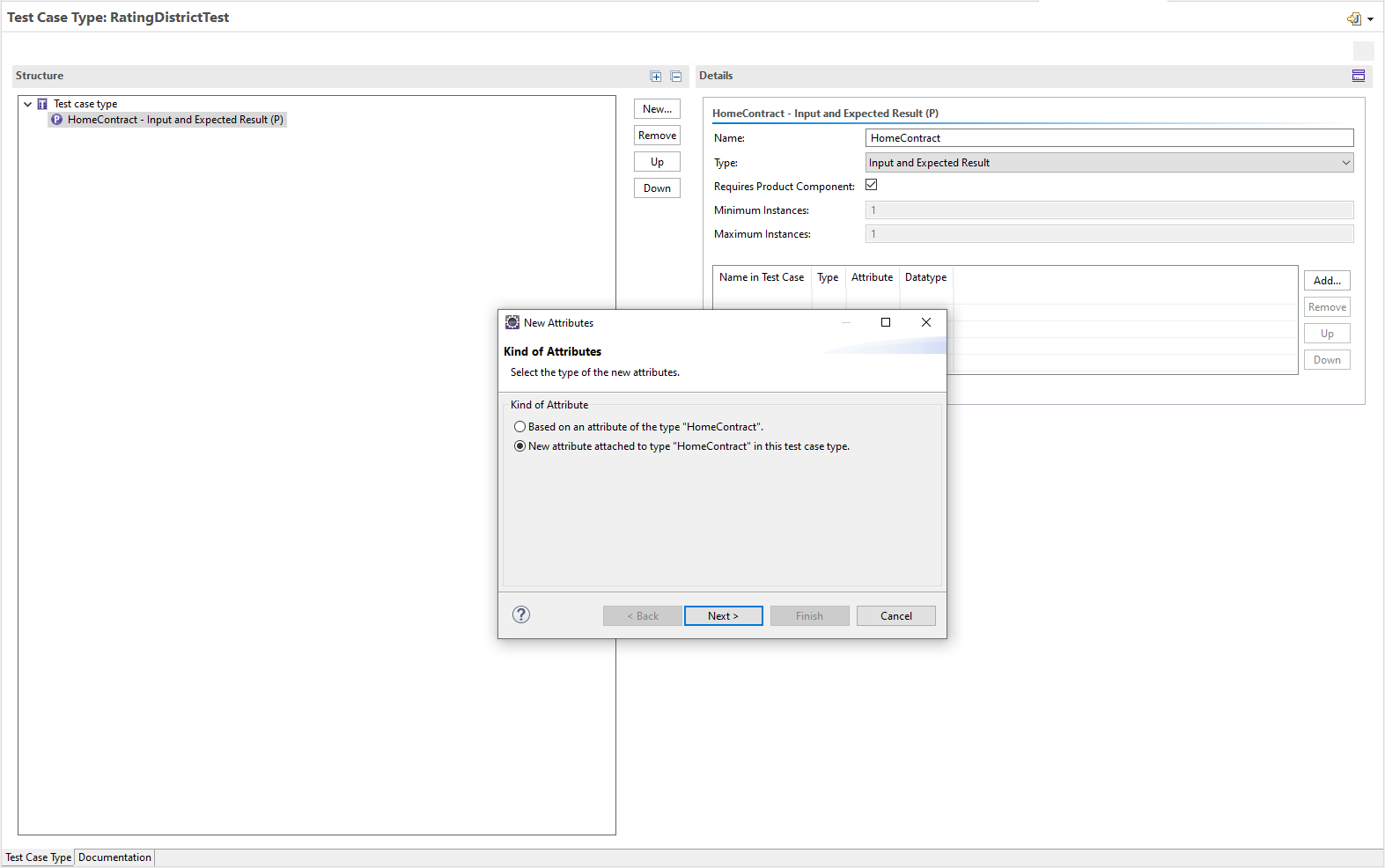Click the Add... button beside attributes table
This screenshot has width=1385, height=868.
1327,281
